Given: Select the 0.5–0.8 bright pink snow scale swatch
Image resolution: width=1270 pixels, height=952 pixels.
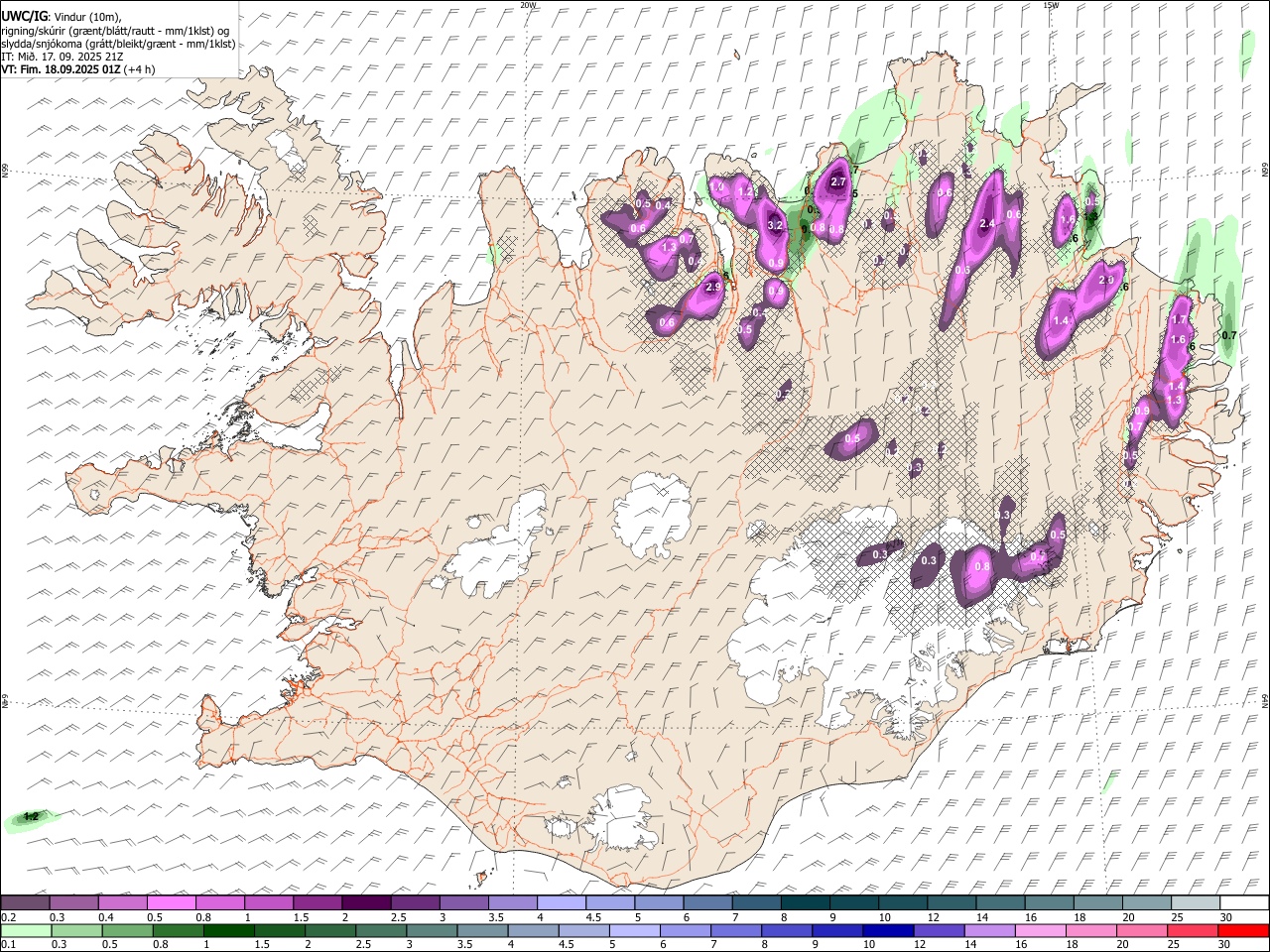Looking at the screenshot, I should (171, 903).
